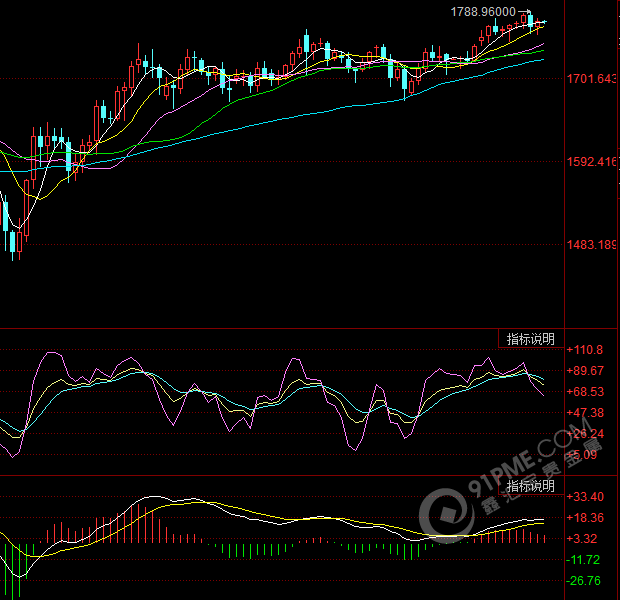Click the +33.40 MACD axis value
Screen dimensions: 620x600
point(584,497)
